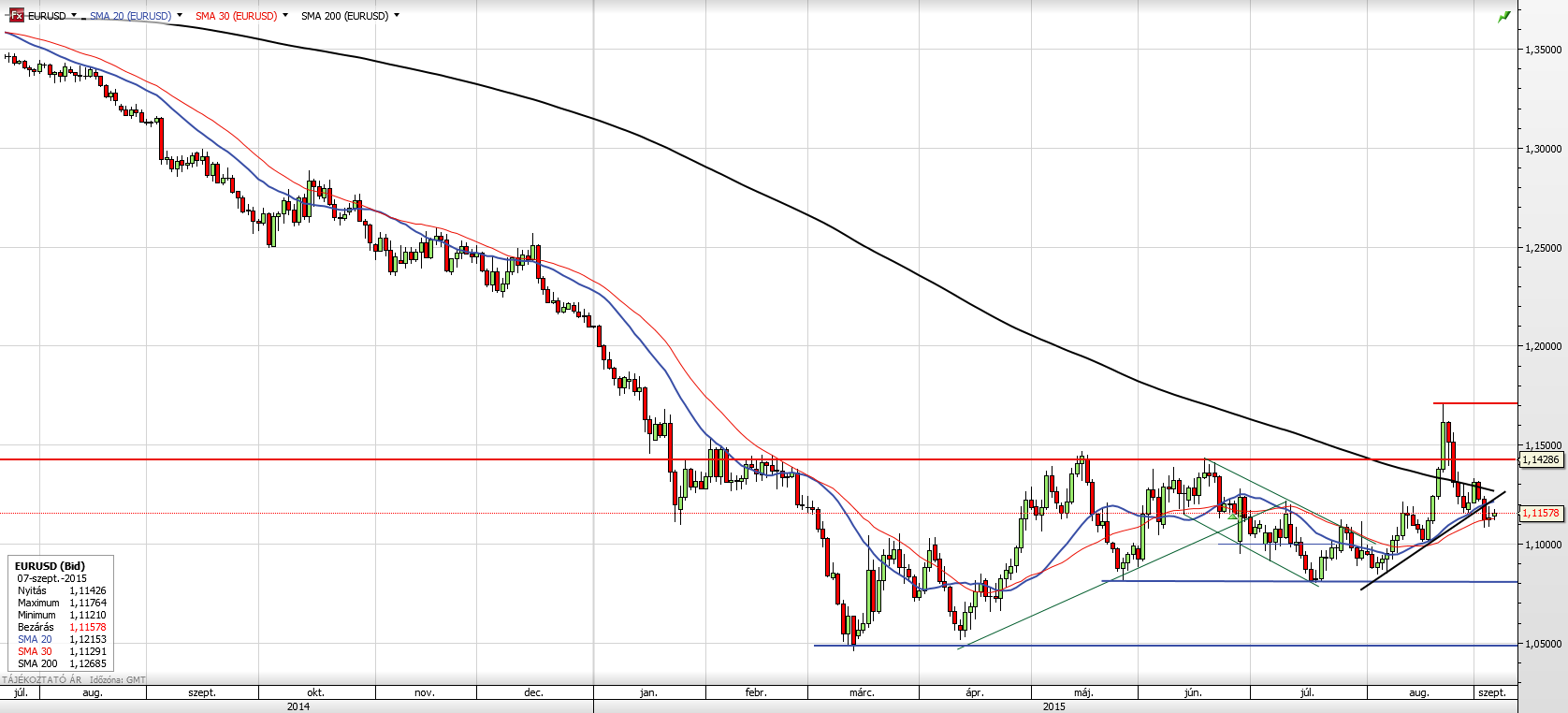Viewport: 1568px width, 713px height.
Task: Click the 1,25000 price axis label
Action: [1543, 248]
